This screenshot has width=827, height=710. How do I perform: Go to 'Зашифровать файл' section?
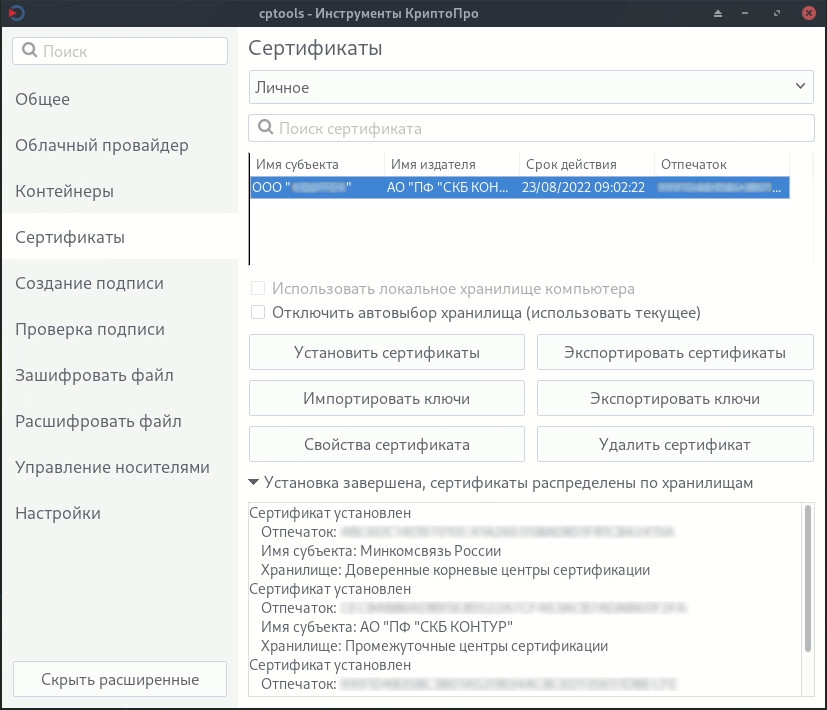[x=120, y=375]
